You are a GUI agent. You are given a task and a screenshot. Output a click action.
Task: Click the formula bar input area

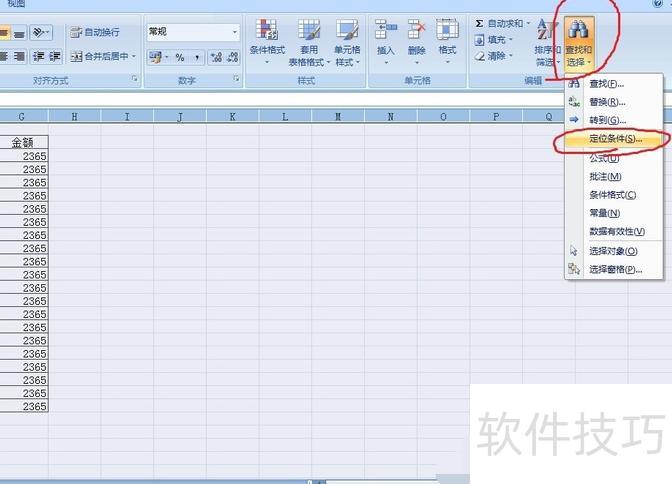click(283, 100)
